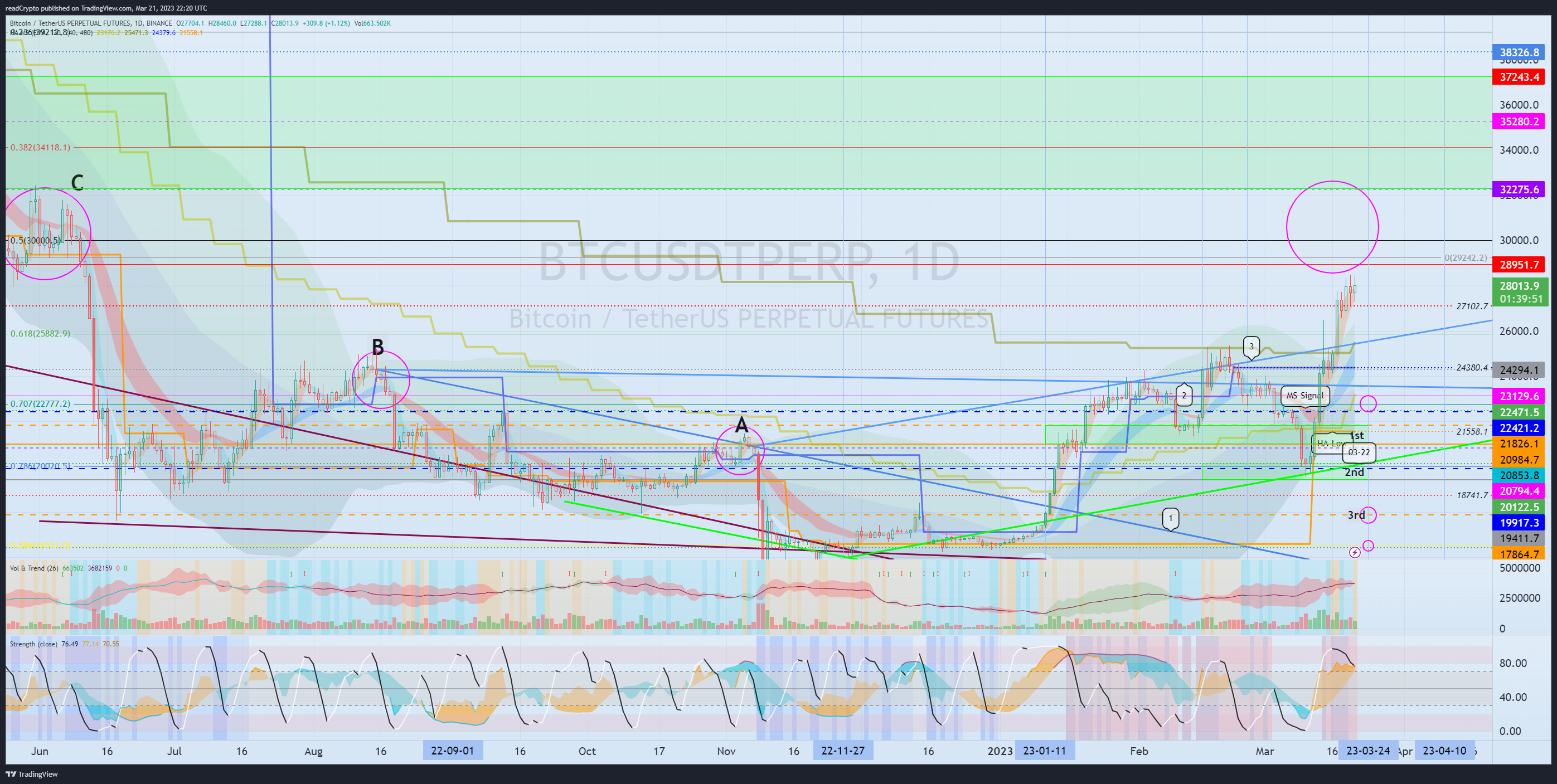Click the callout labeled 3

[1251, 347]
